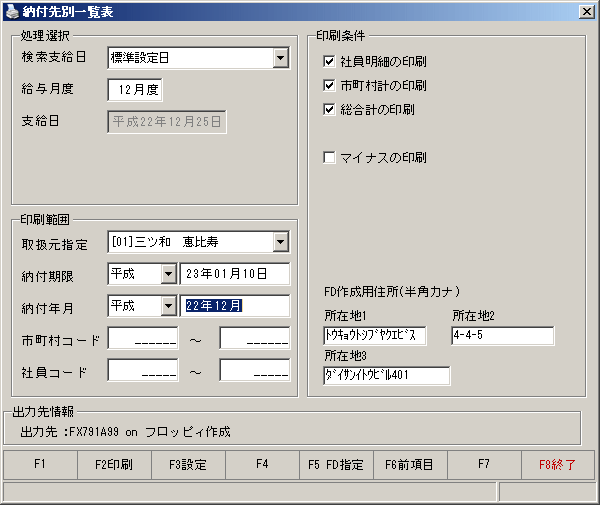Expand the 取扱元指定 dropdown arrow
600x505 pixels.
(x=281, y=242)
